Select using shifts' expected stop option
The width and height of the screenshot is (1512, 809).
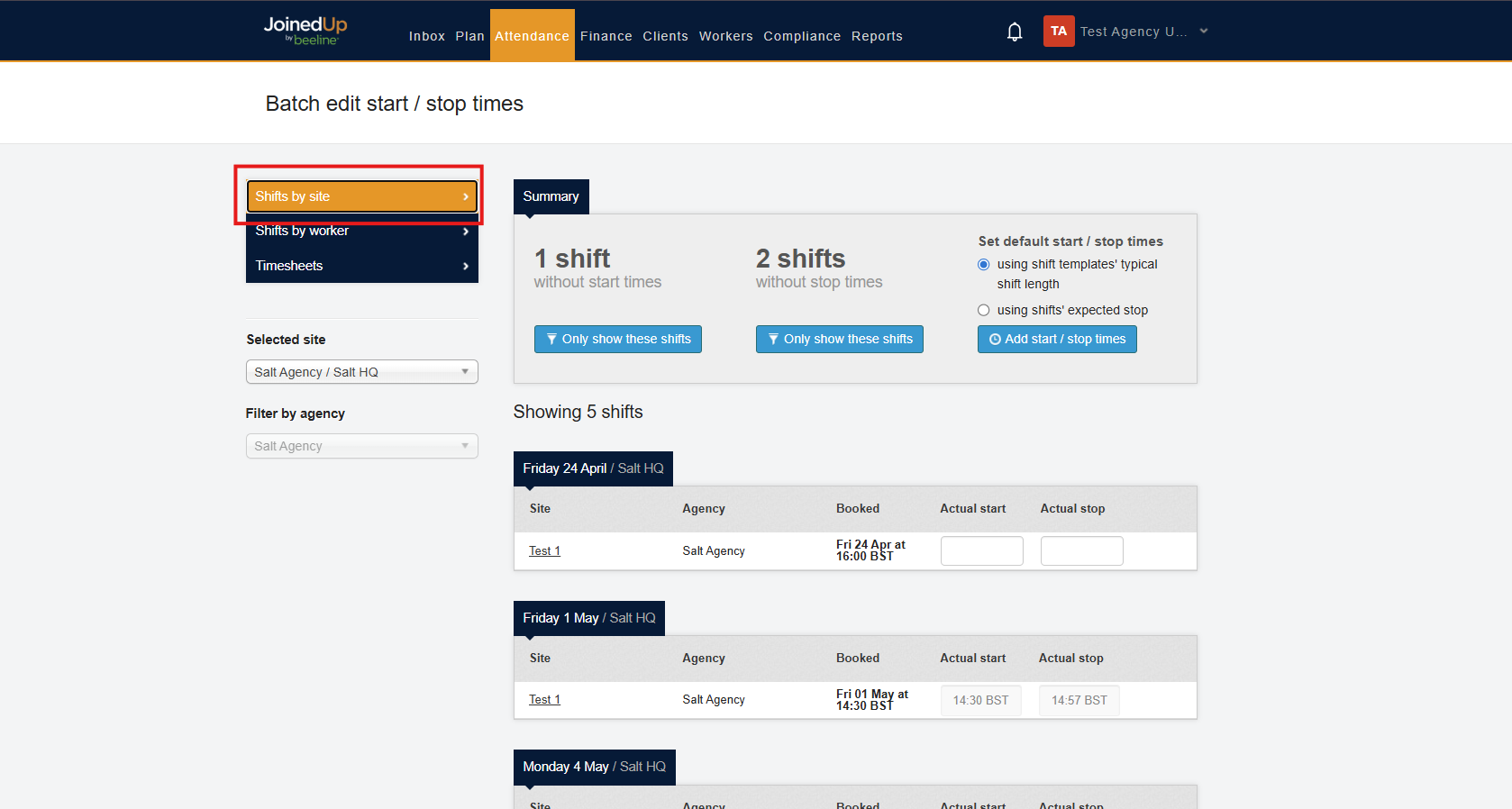984,310
